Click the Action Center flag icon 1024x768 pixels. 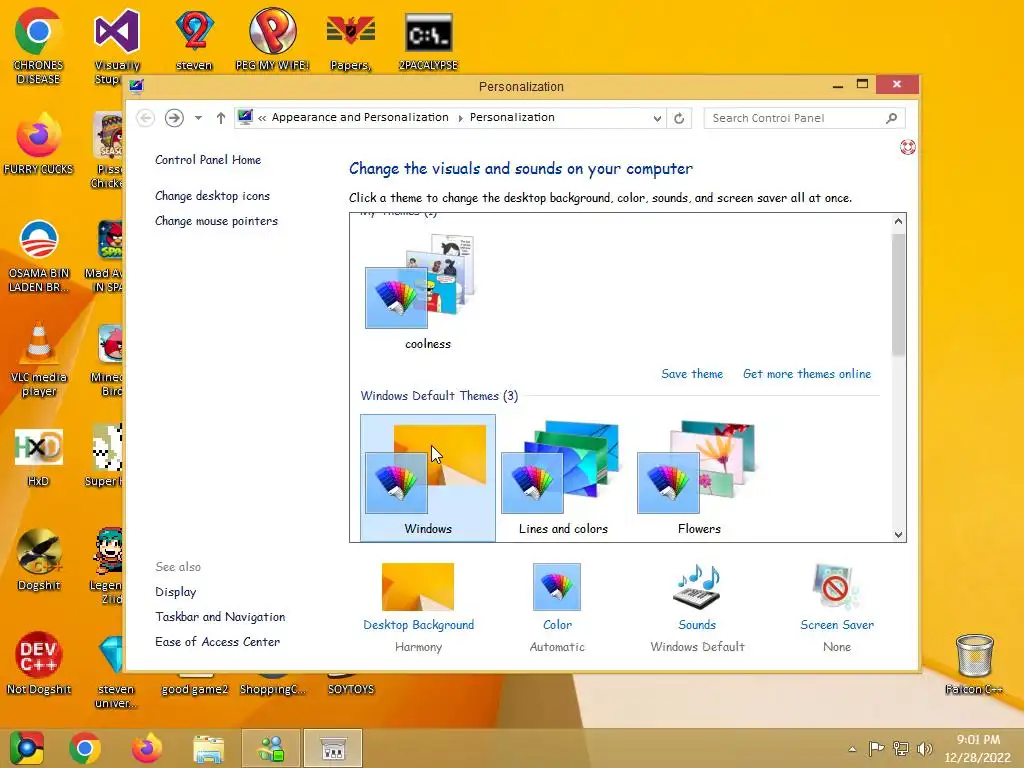click(876, 748)
